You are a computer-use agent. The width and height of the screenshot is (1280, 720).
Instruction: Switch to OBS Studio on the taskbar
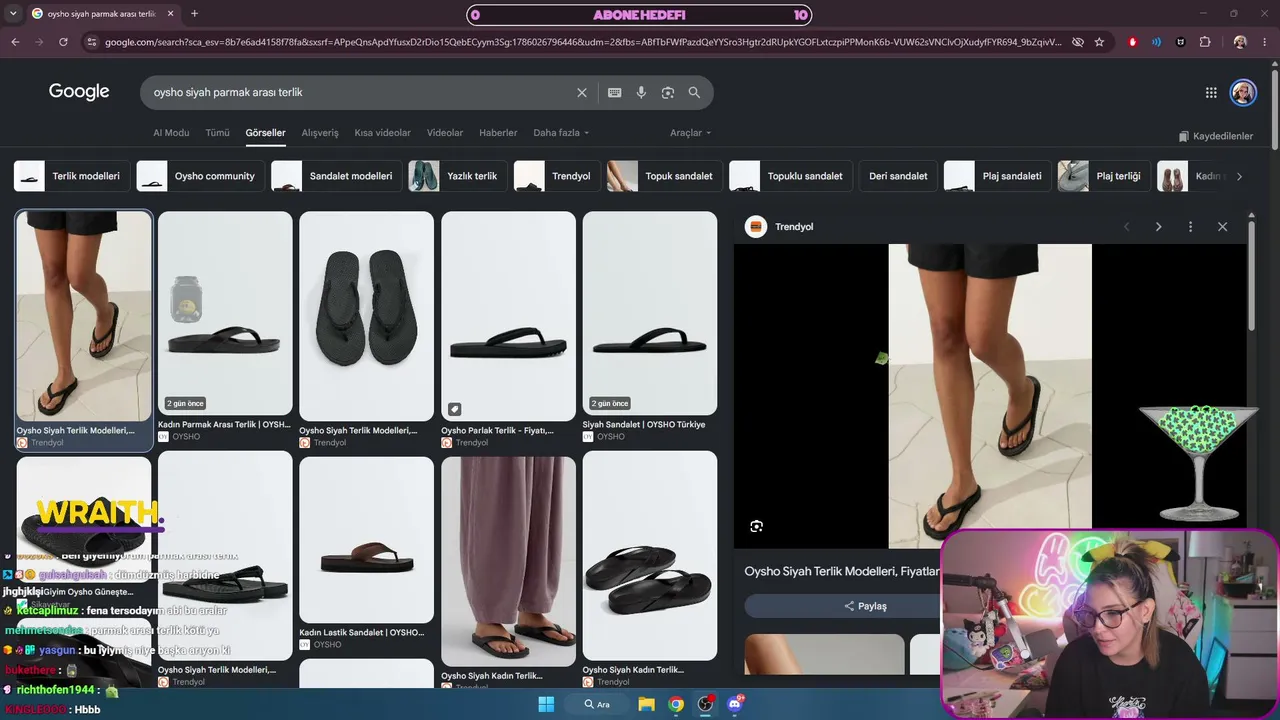706,704
